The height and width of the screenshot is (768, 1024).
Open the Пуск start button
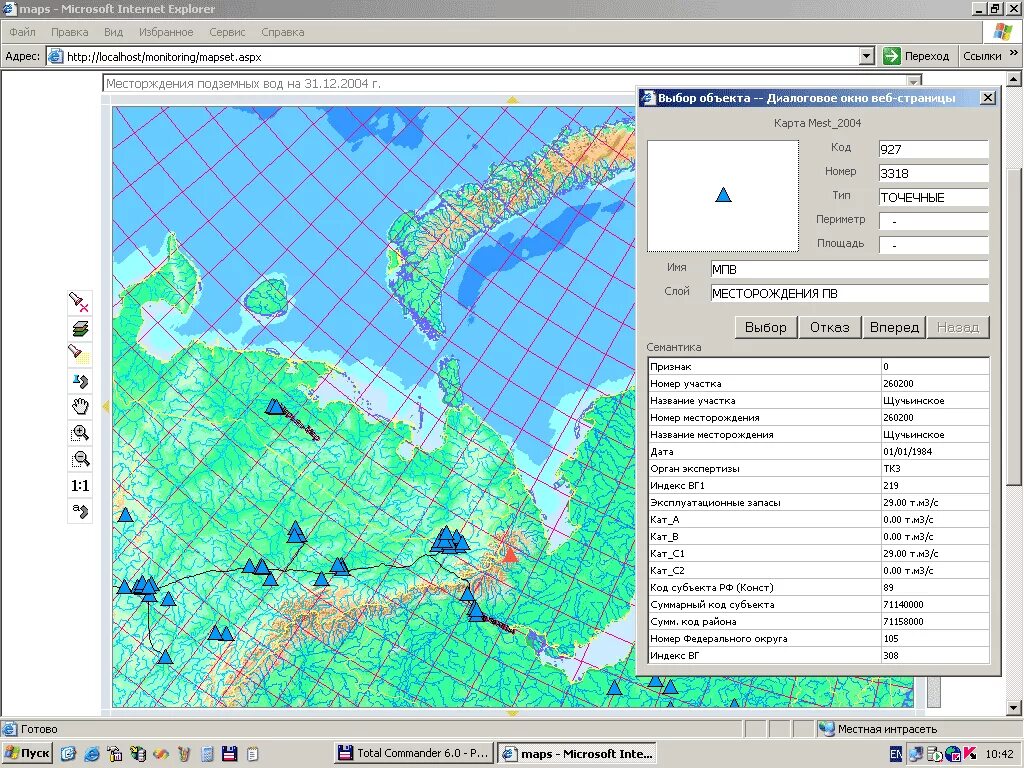27,754
